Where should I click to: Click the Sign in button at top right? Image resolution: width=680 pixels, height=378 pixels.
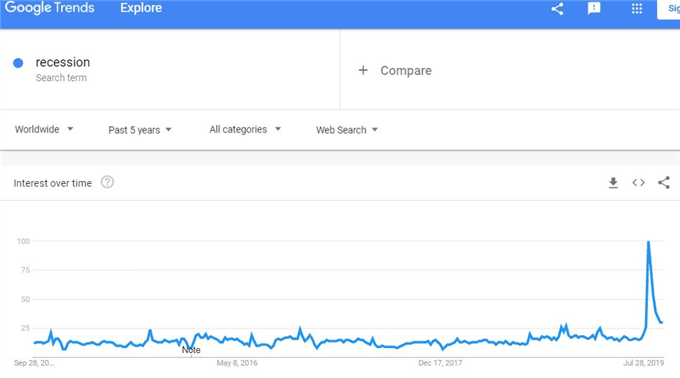[x=669, y=9]
